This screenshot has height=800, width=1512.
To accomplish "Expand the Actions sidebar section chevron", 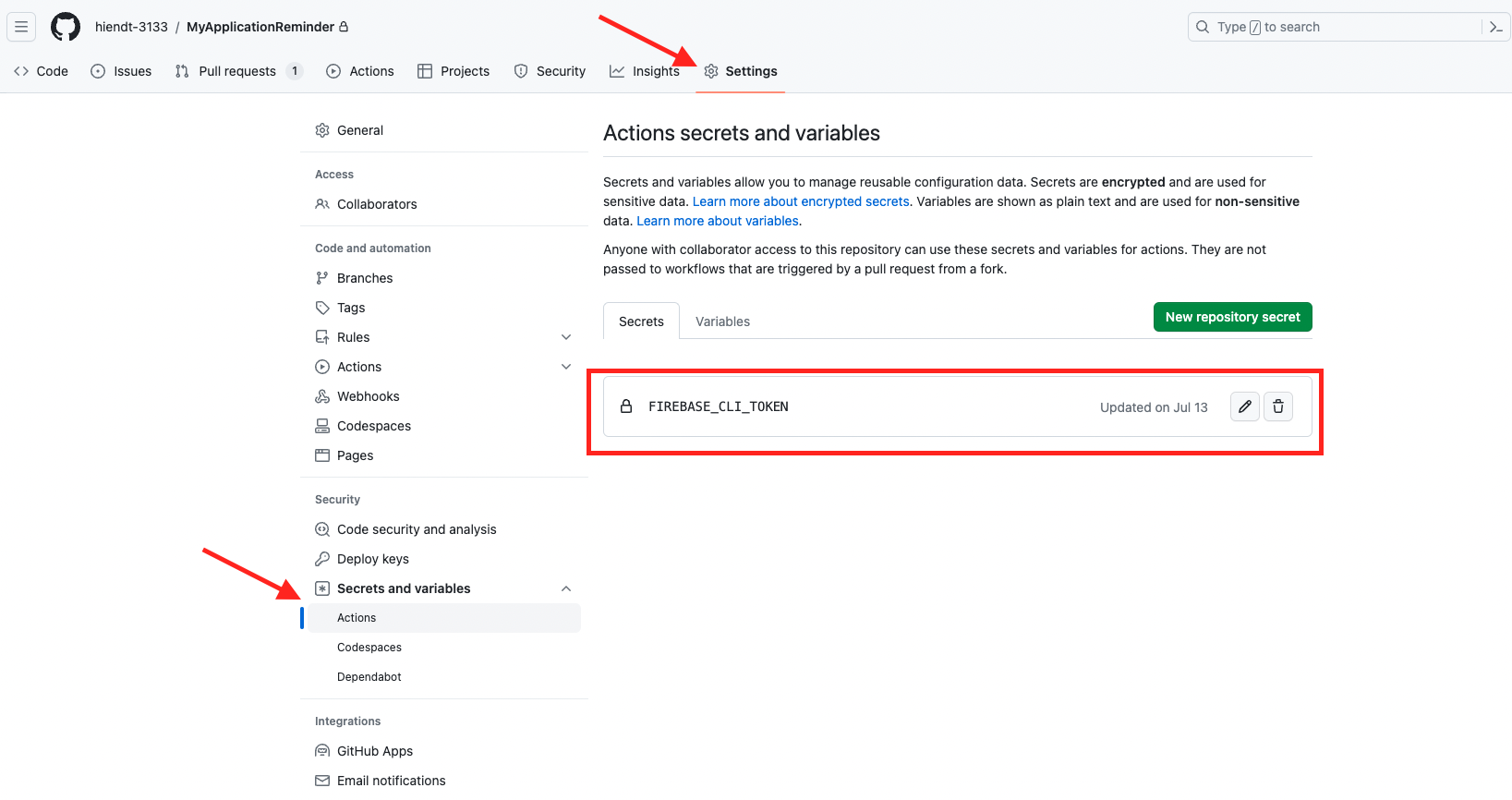I will (566, 367).
